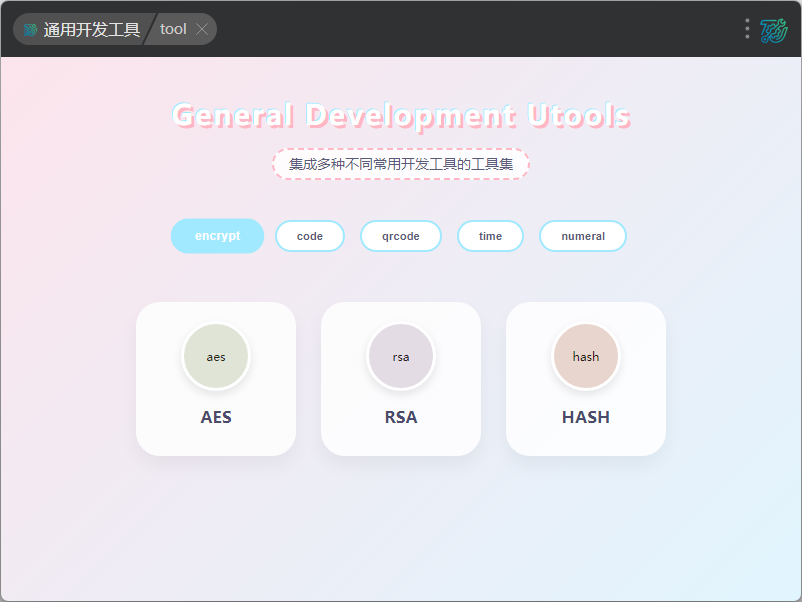Viewport: 802px width, 602px height.
Task: Open the RSA tool card label
Action: (x=401, y=417)
